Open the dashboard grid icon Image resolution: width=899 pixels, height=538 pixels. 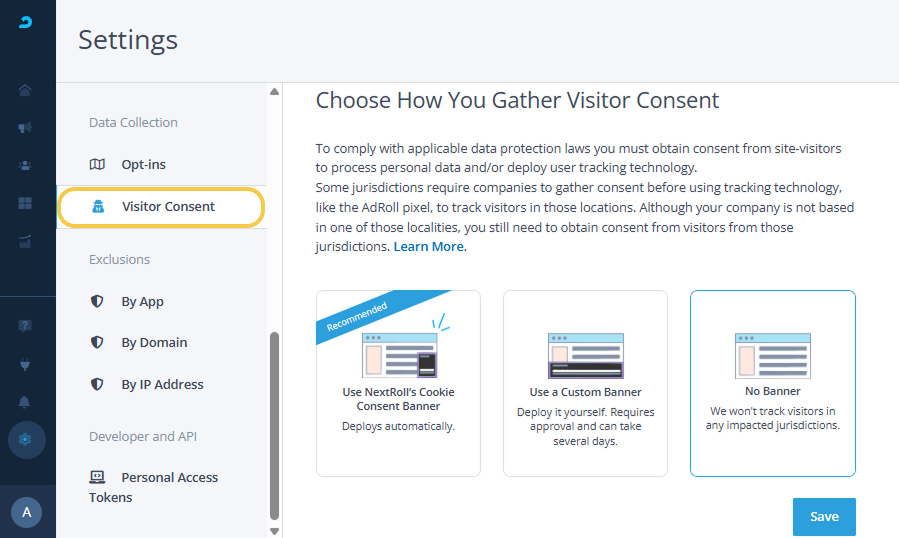pos(26,203)
